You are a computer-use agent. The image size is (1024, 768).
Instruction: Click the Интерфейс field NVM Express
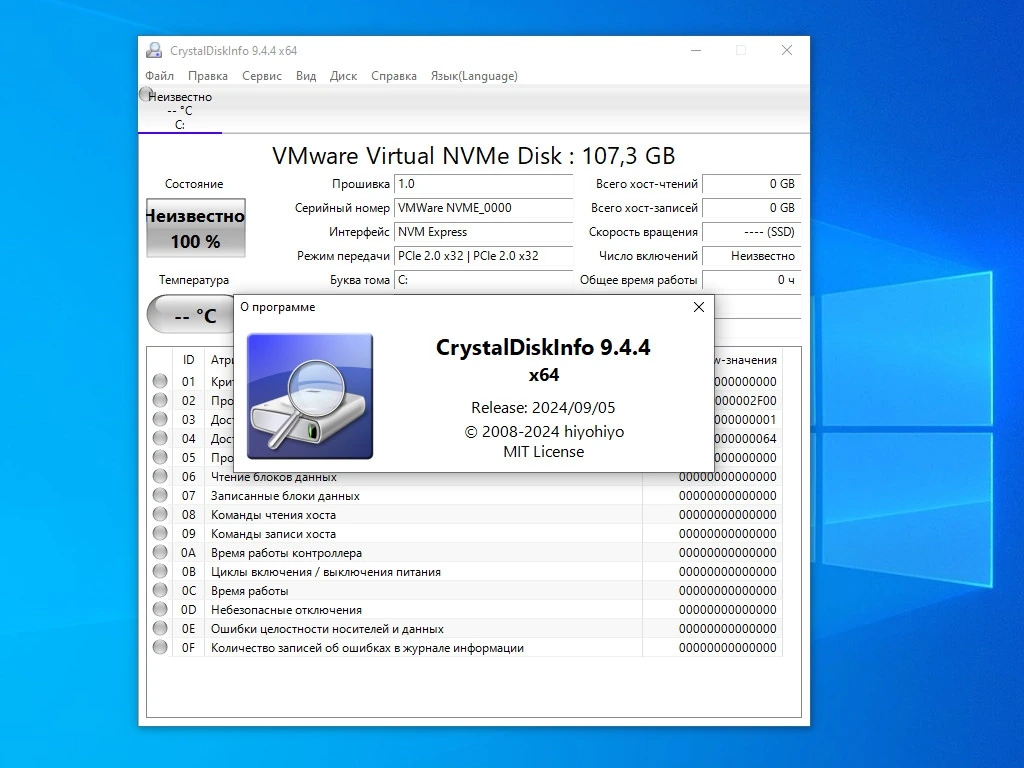(483, 232)
